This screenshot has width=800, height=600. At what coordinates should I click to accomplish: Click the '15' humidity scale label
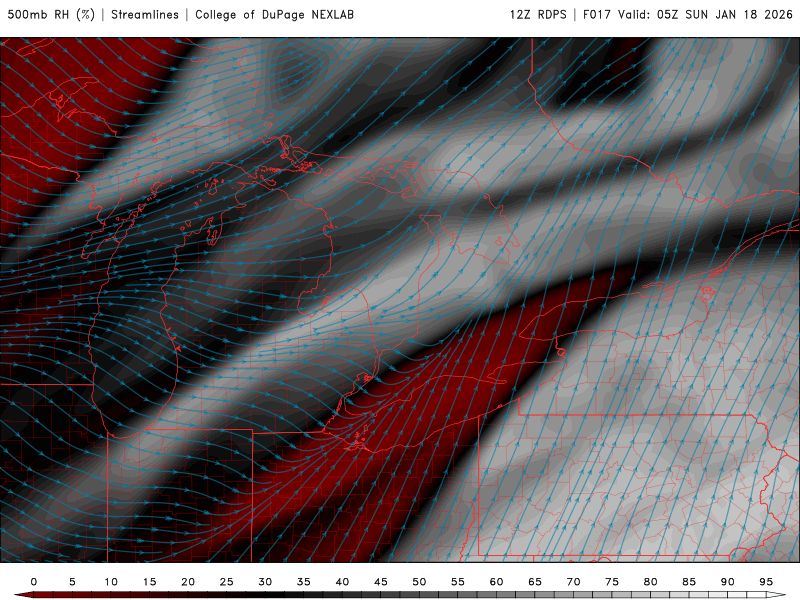(x=149, y=582)
